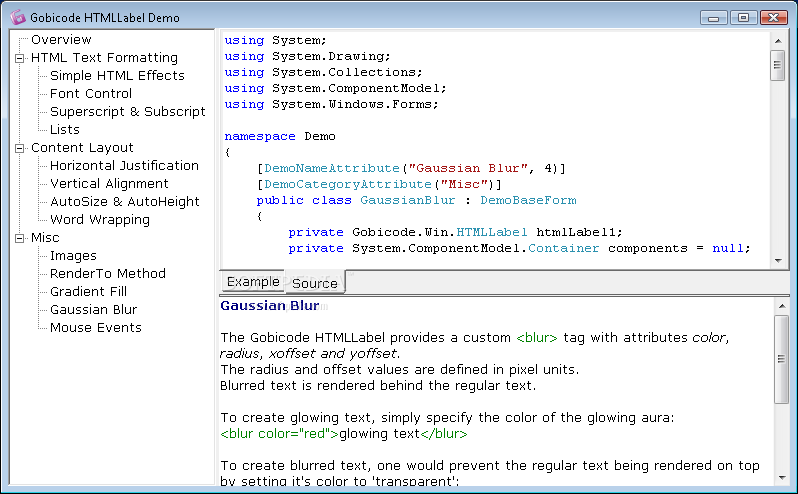
Task: Click 'using System.Windows.Forms;' line
Action: click(331, 104)
